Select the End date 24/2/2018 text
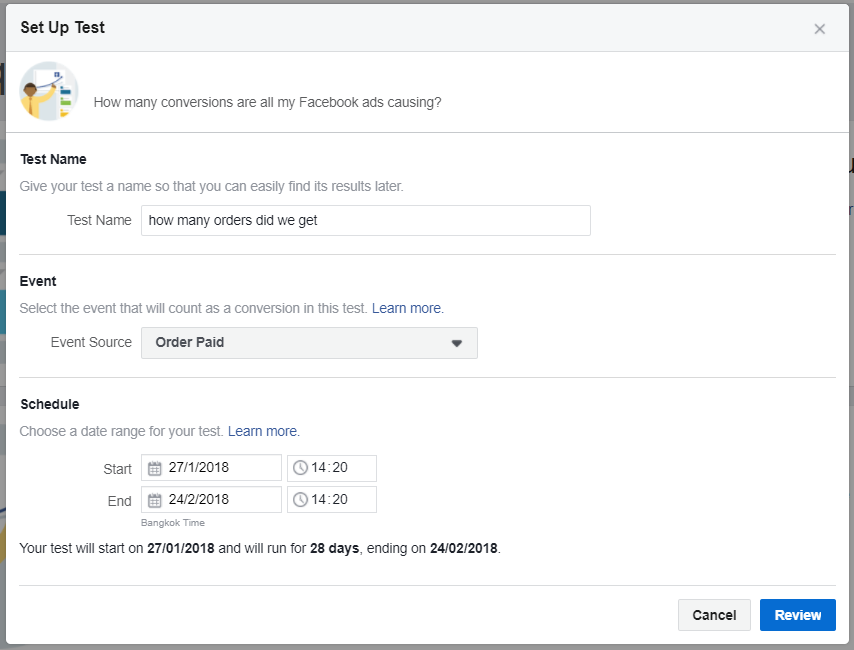The width and height of the screenshot is (854, 650). click(199, 500)
